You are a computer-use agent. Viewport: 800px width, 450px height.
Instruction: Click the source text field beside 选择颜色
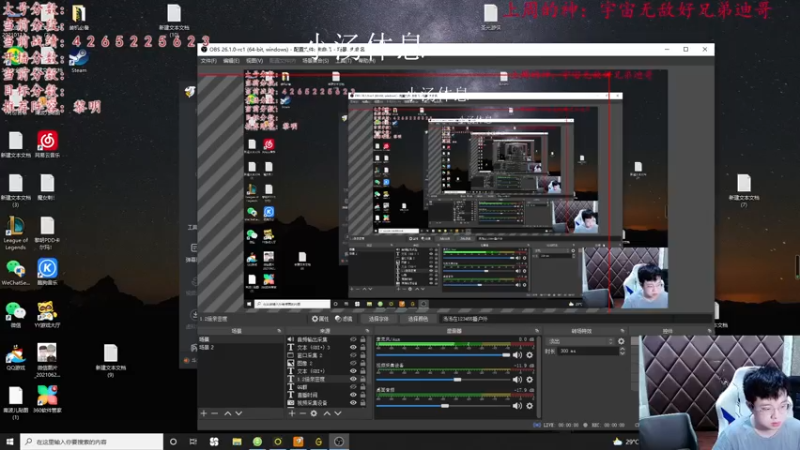[574, 319]
